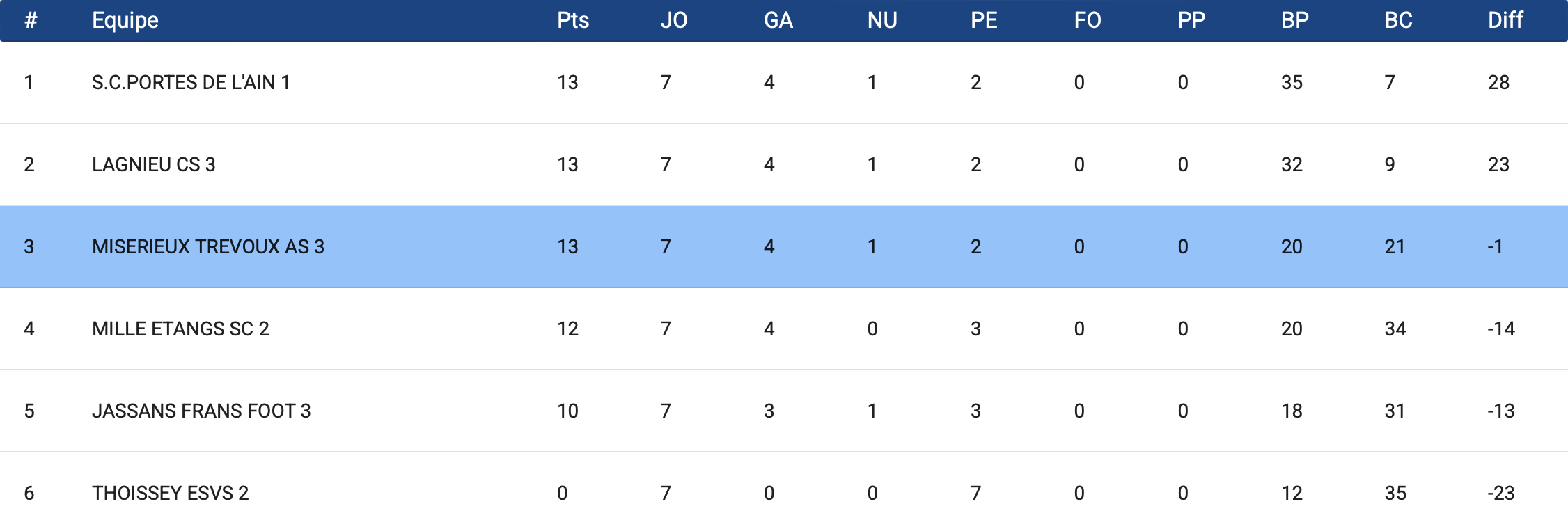Click the -23 goal difference for THOISSEY
Viewport: 1568px width, 529px height.
coord(1501,493)
